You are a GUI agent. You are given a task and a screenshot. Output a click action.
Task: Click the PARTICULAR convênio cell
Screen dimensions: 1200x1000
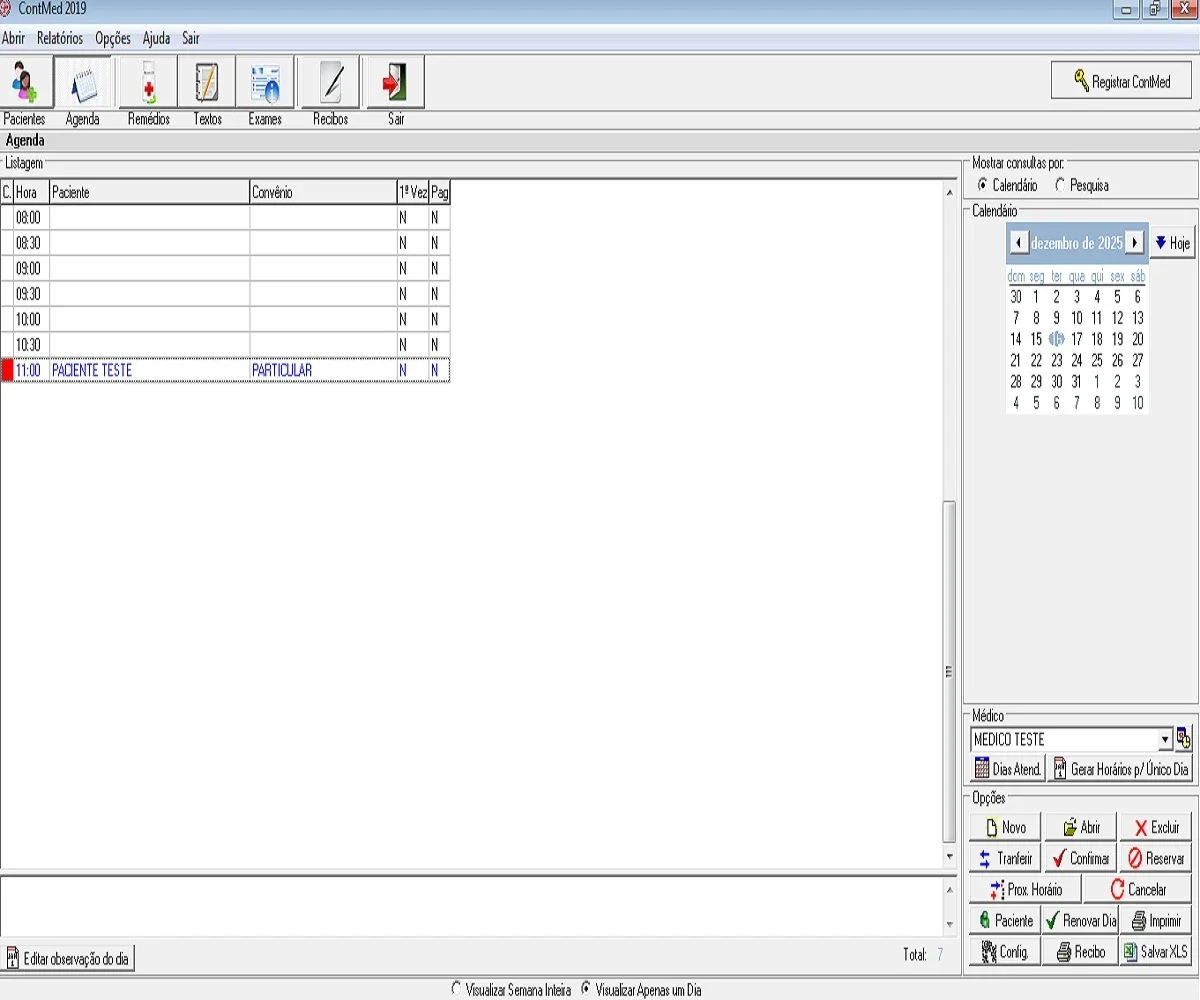coord(323,370)
